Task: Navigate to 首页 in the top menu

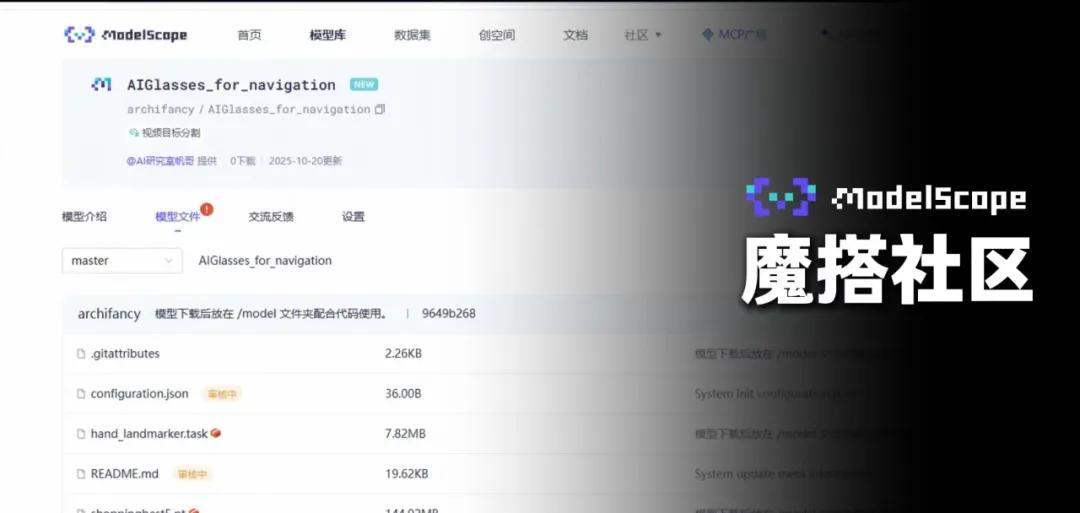Action: [249, 35]
